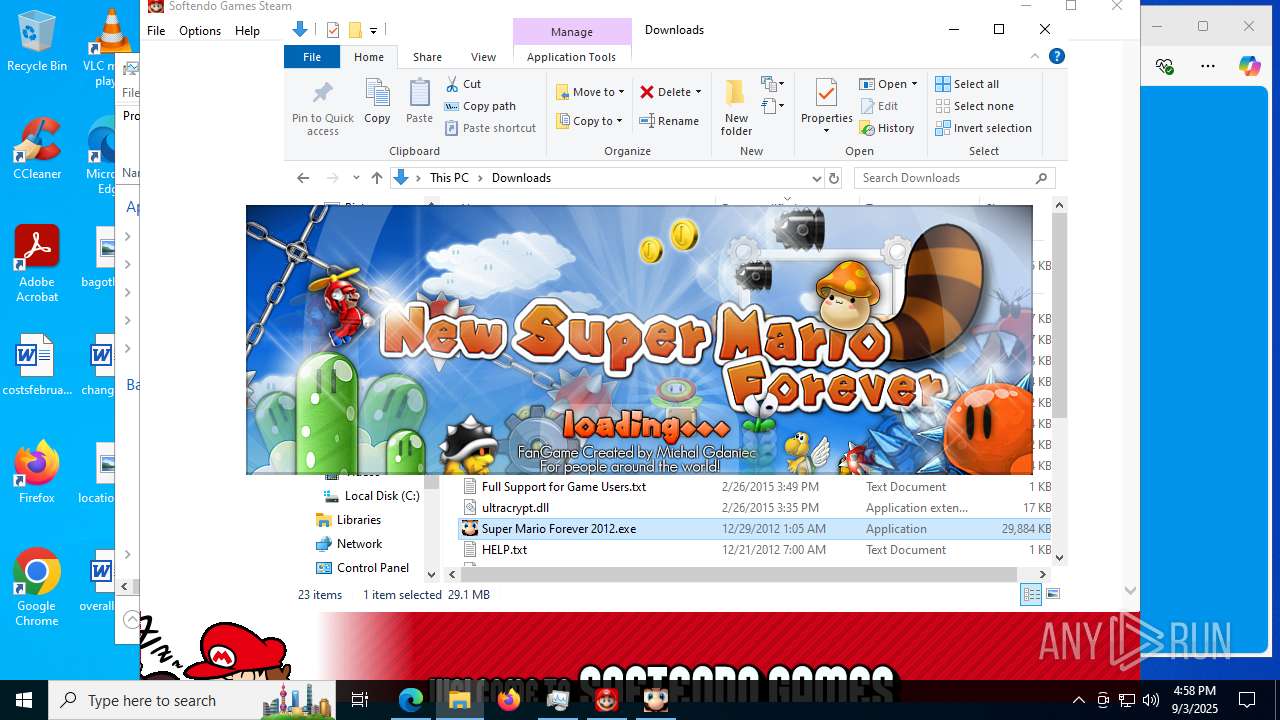The image size is (1280, 720).
Task: Expand the Delete options arrow
Action: click(698, 92)
